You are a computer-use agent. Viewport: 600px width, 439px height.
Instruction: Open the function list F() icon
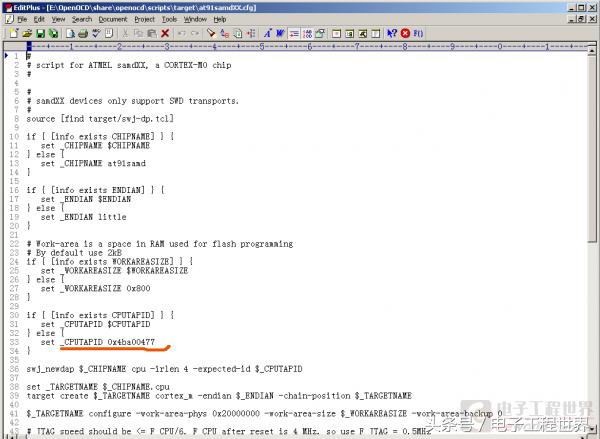[x=418, y=33]
